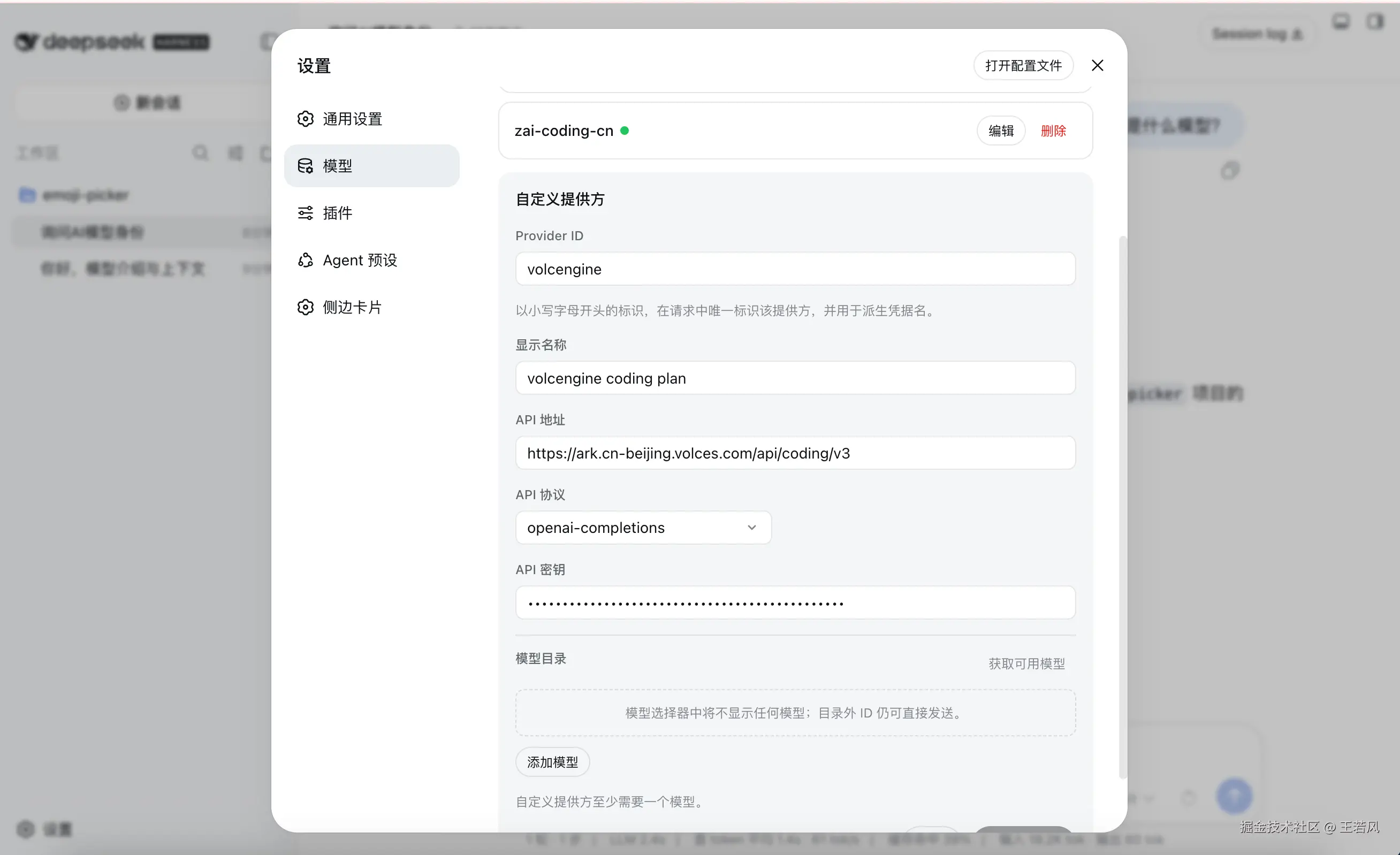Click the 插件 sliders icon
Image resolution: width=1400 pixels, height=855 pixels.
tap(305, 213)
